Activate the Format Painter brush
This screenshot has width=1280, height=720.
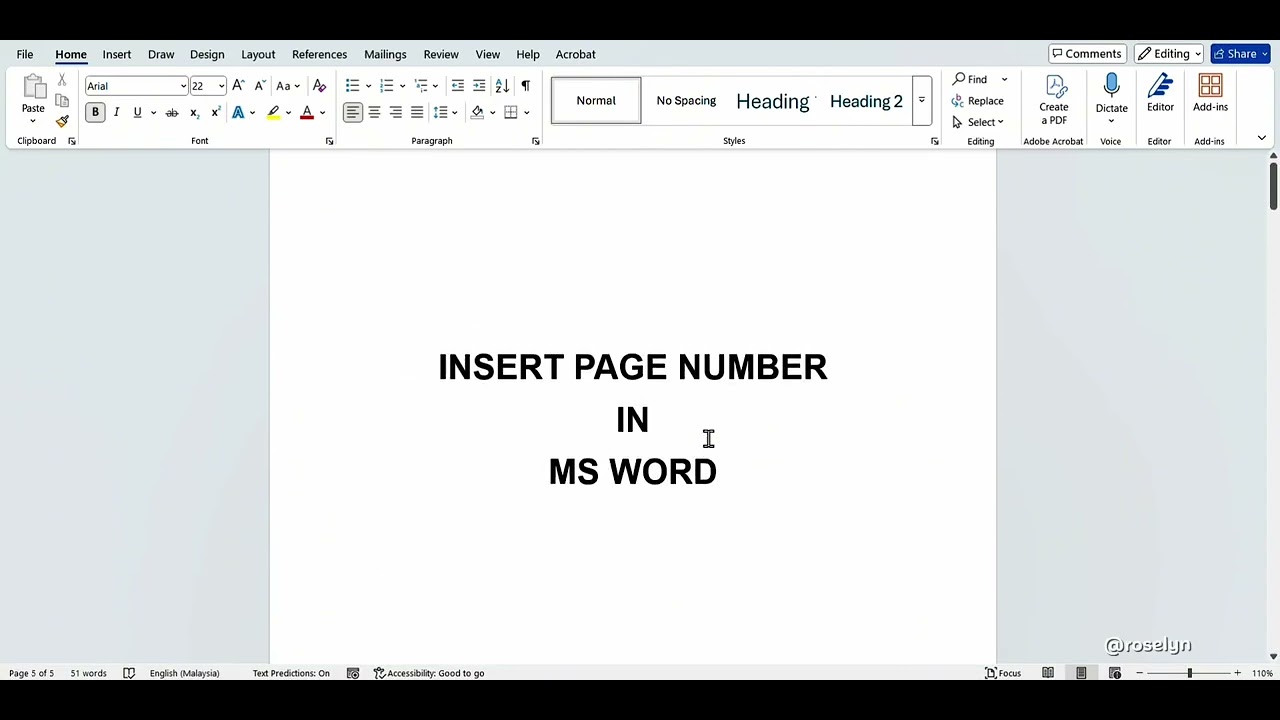(62, 121)
